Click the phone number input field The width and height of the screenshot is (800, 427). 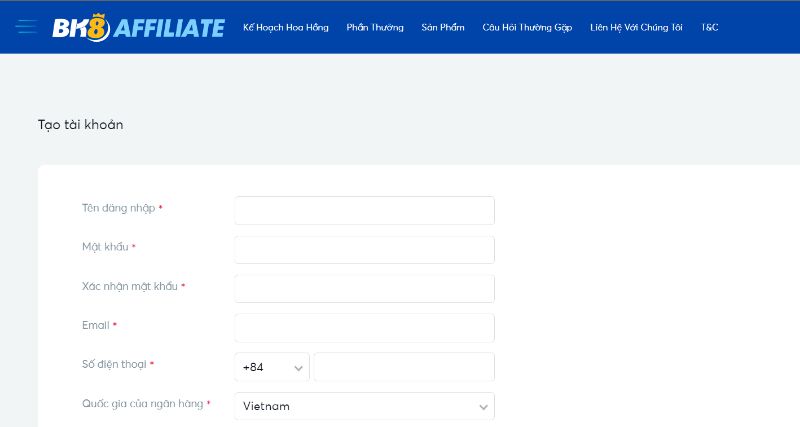pyautogui.click(x=404, y=367)
